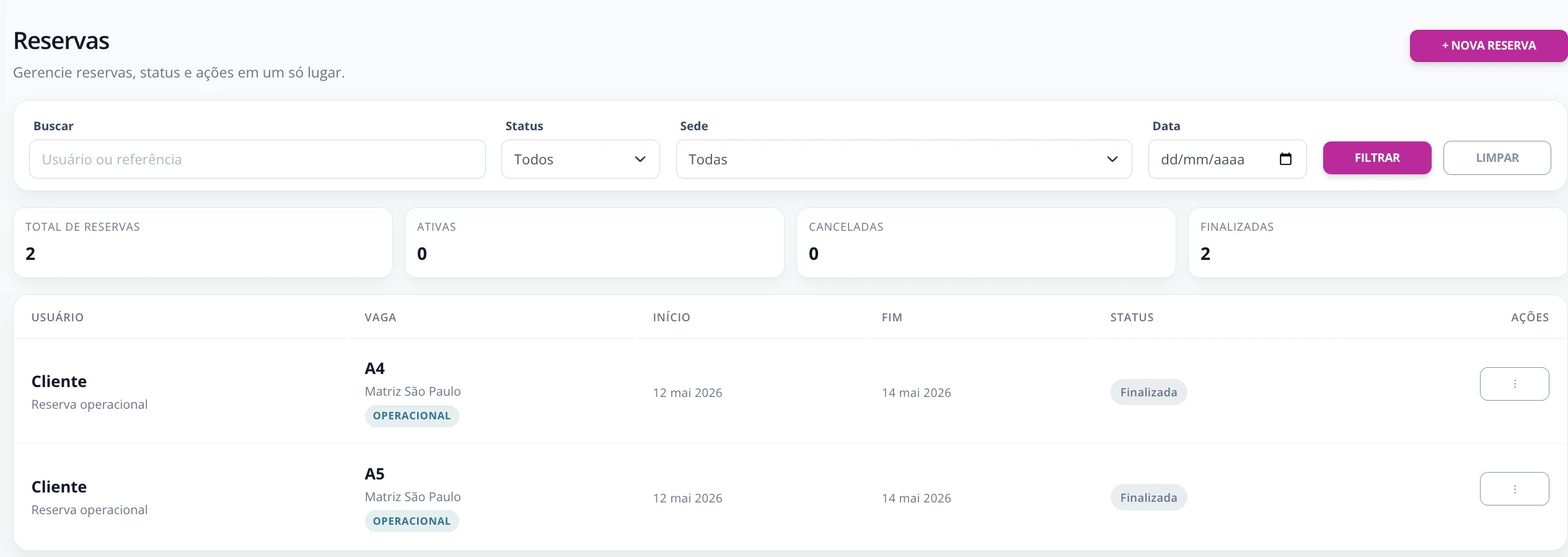Click the Fim column header
The width and height of the screenshot is (1568, 557).
(x=892, y=318)
